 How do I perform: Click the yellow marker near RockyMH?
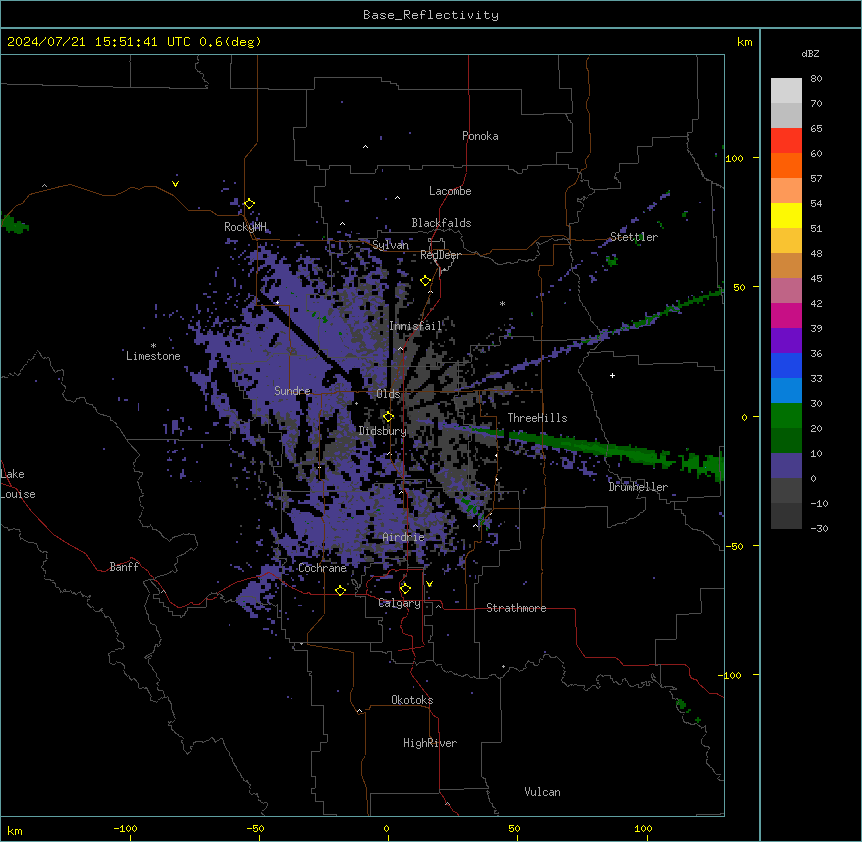[x=249, y=204]
